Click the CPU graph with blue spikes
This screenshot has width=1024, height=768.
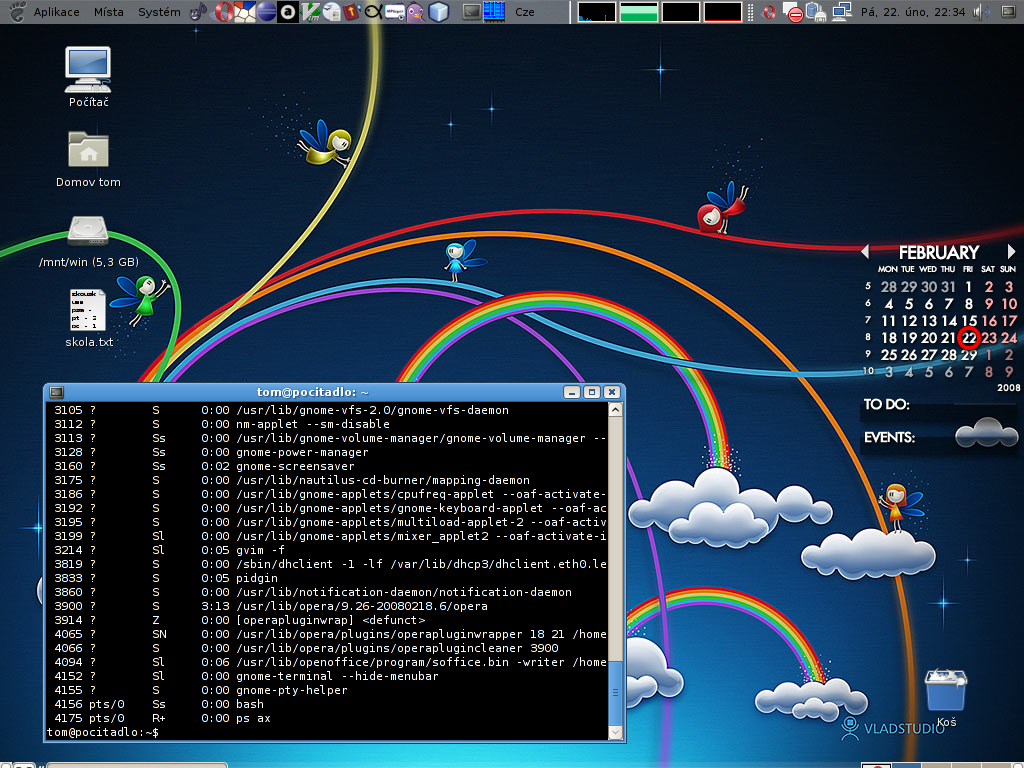pos(597,12)
